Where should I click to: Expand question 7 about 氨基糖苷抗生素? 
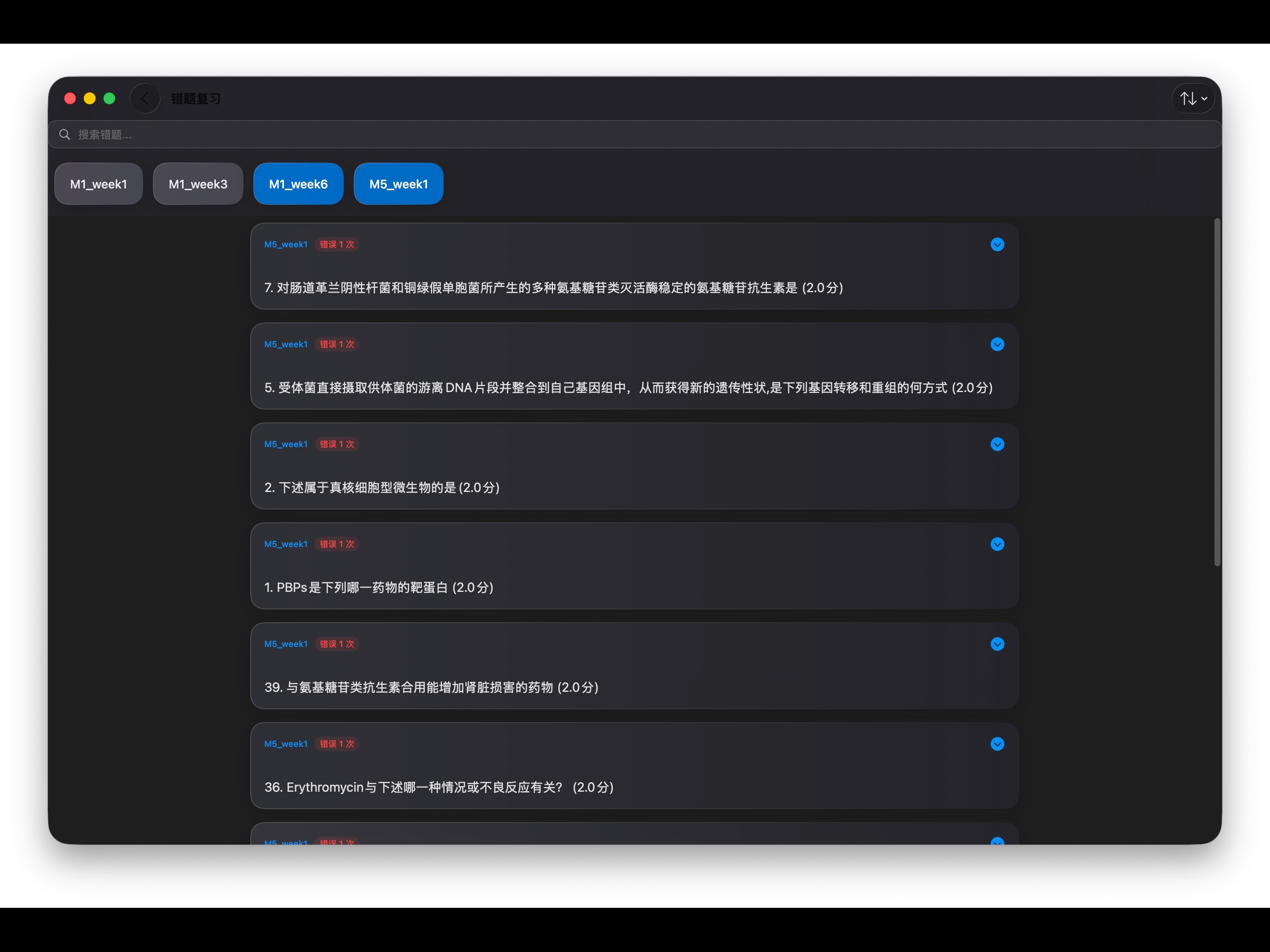pyautogui.click(x=997, y=245)
